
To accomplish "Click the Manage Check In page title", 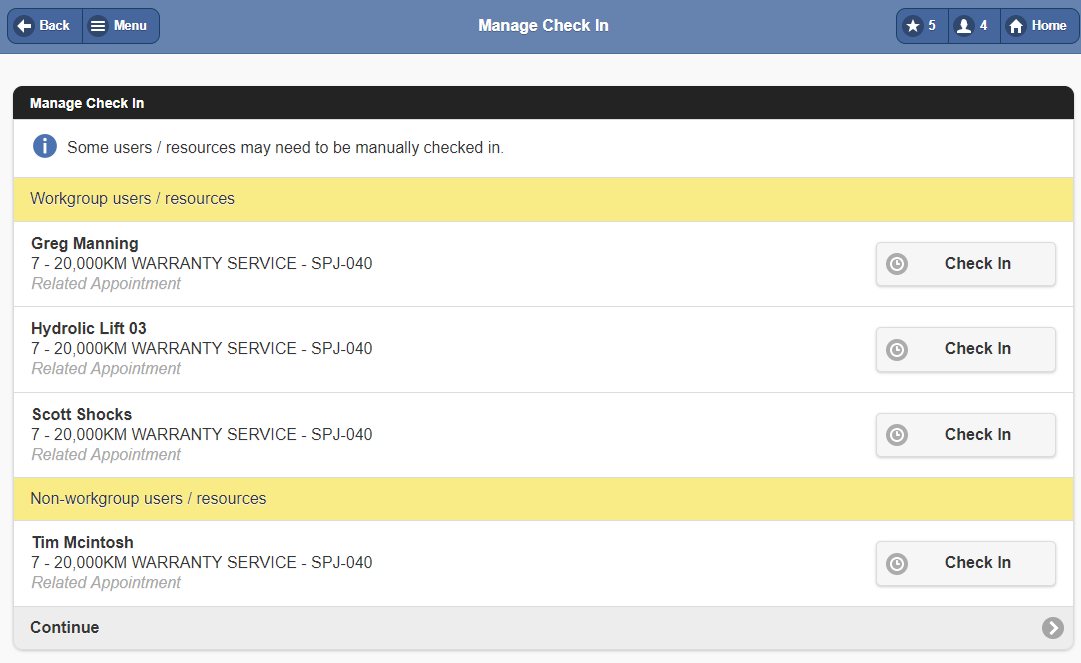I will pyautogui.click(x=543, y=26).
